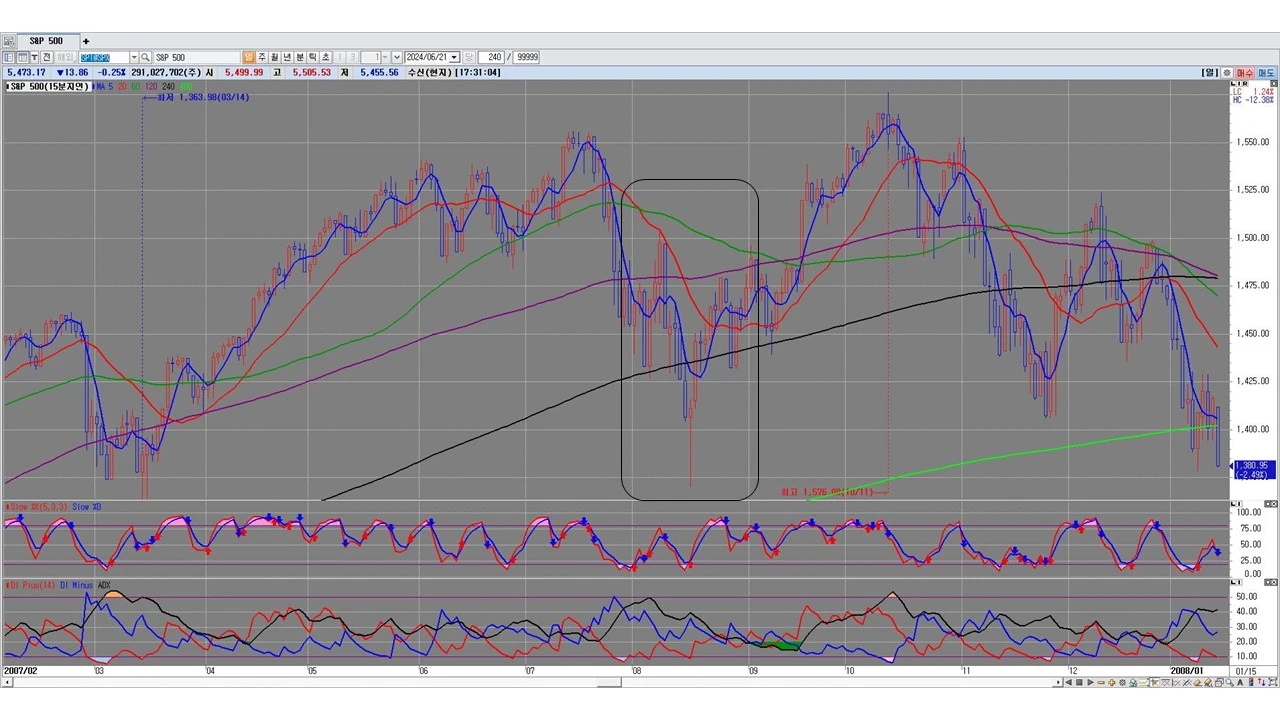1280x720 pixels.
Task: Click the 291,027,702(주) volume value
Action: coord(166,73)
